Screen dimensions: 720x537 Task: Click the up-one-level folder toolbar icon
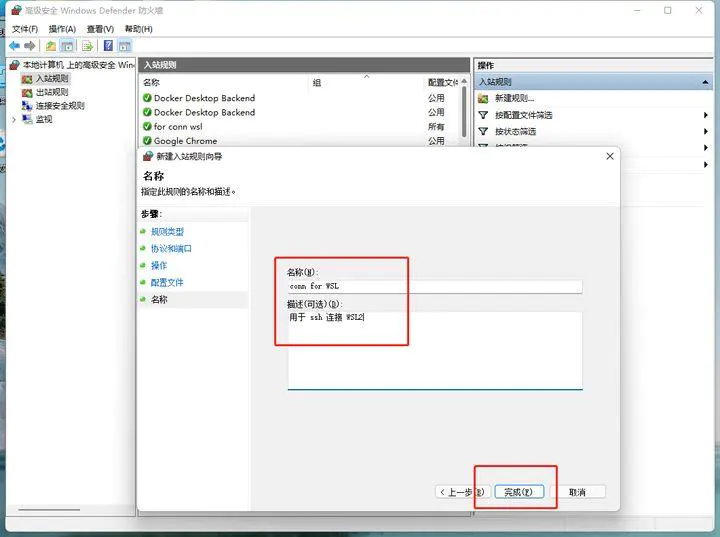[51, 46]
